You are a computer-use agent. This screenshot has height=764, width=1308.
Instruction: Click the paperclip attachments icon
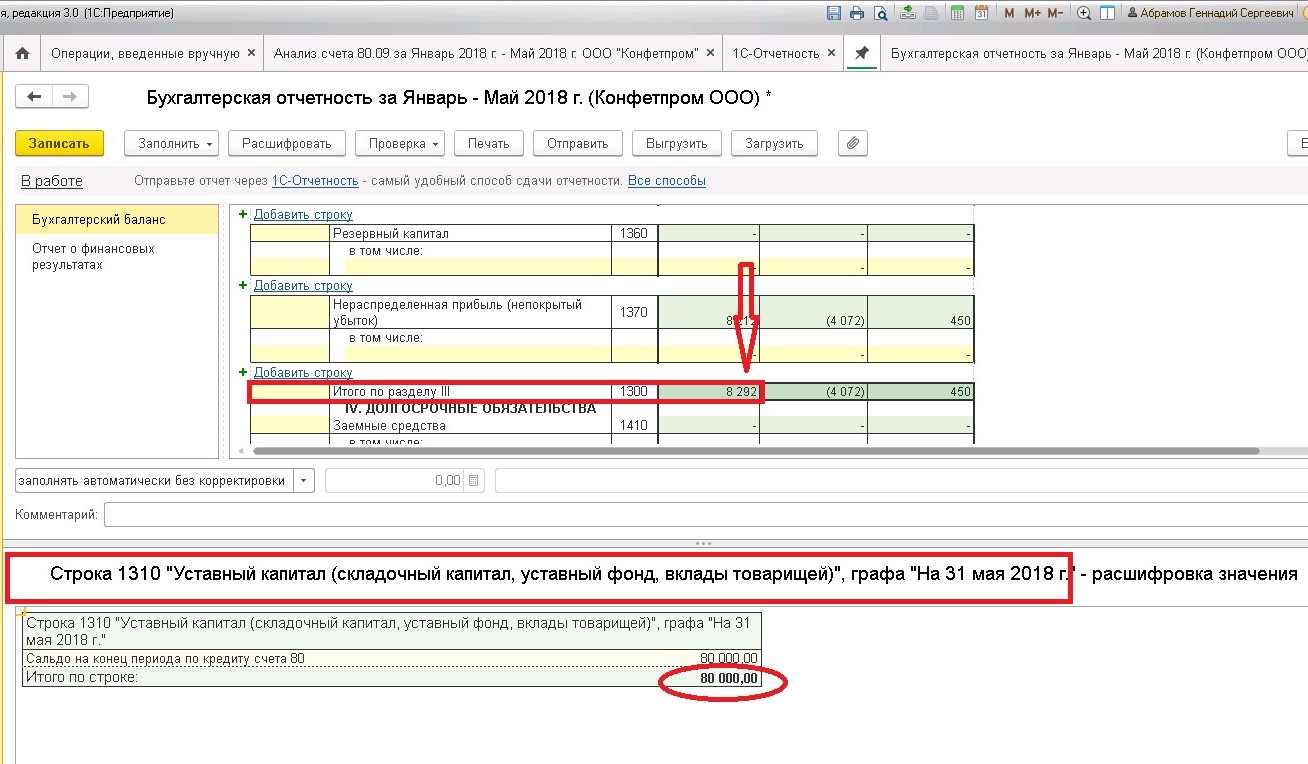click(852, 143)
